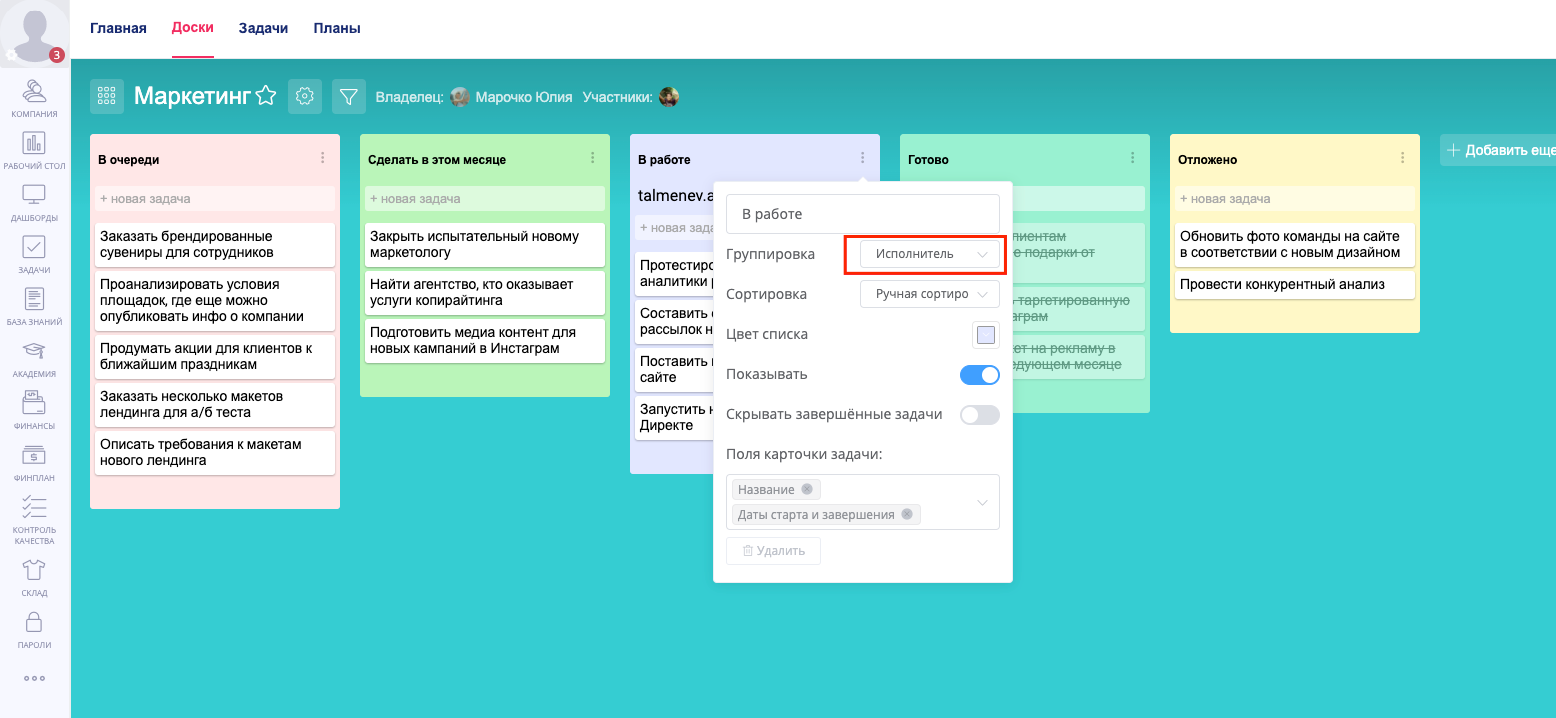Expand the Сортировка dropdown
This screenshot has width=1556, height=718.
(930, 294)
